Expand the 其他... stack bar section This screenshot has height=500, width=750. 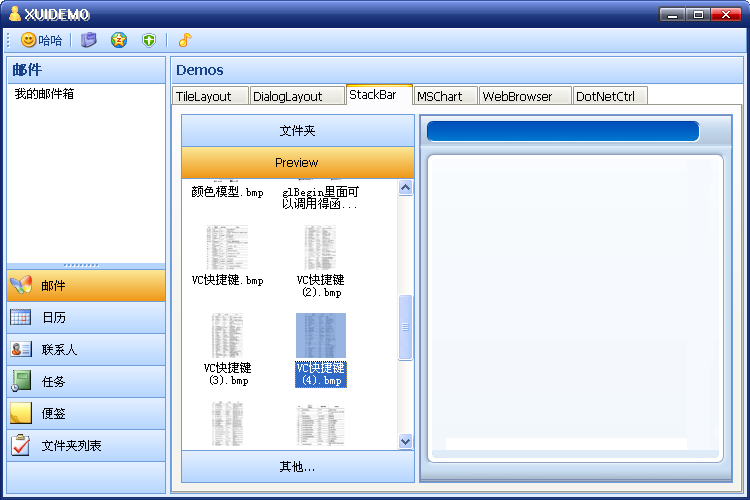click(297, 467)
